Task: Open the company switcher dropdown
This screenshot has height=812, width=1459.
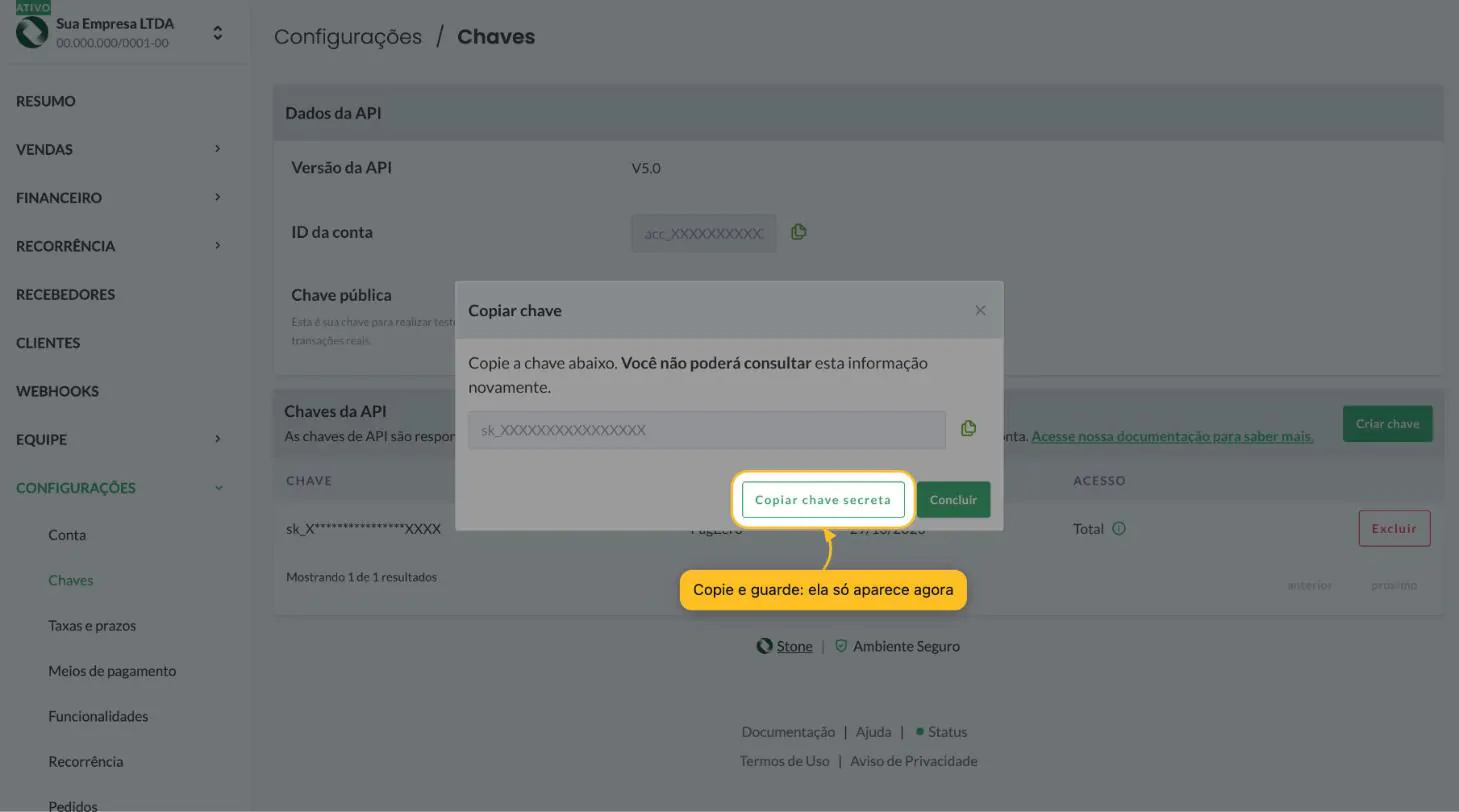Action: [217, 33]
